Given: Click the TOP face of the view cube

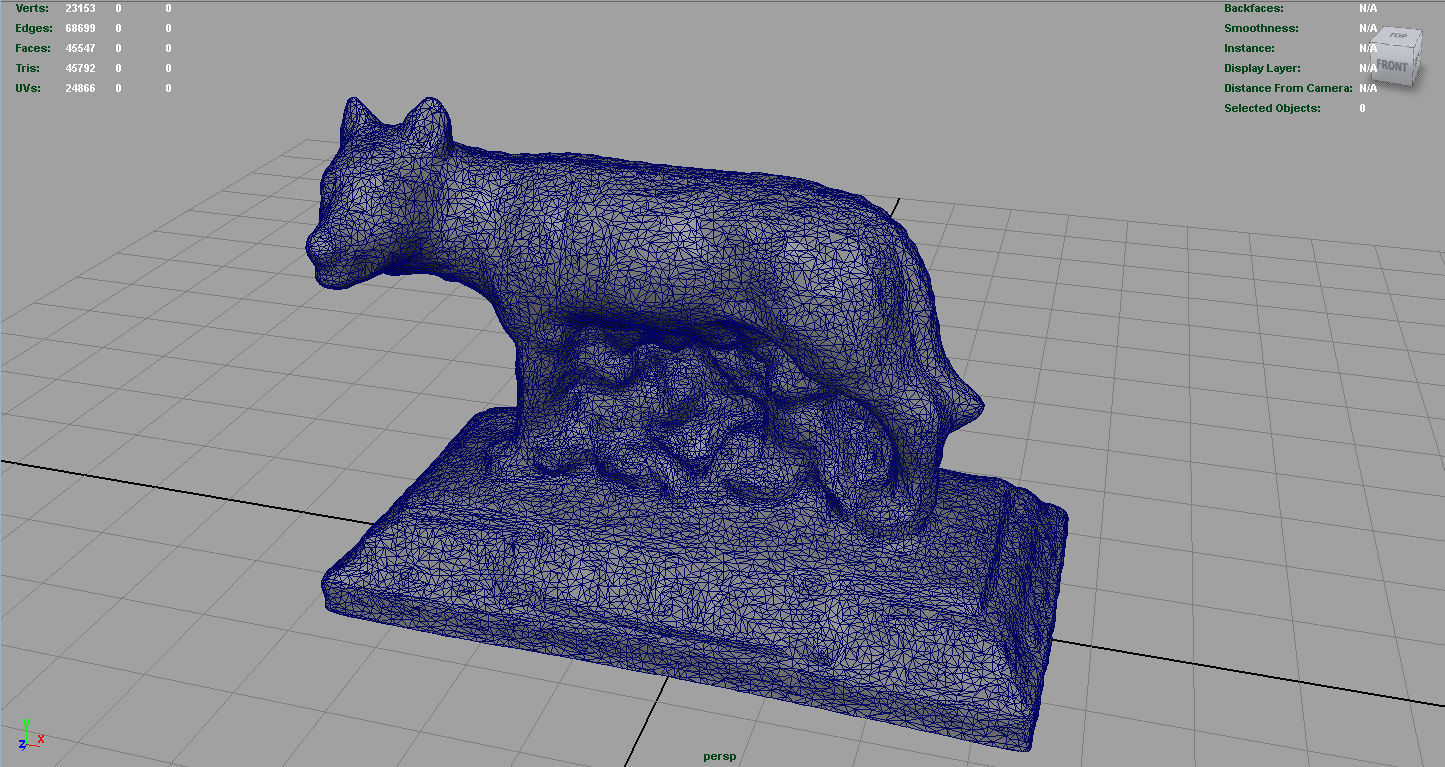Looking at the screenshot, I should pyautogui.click(x=1397, y=36).
